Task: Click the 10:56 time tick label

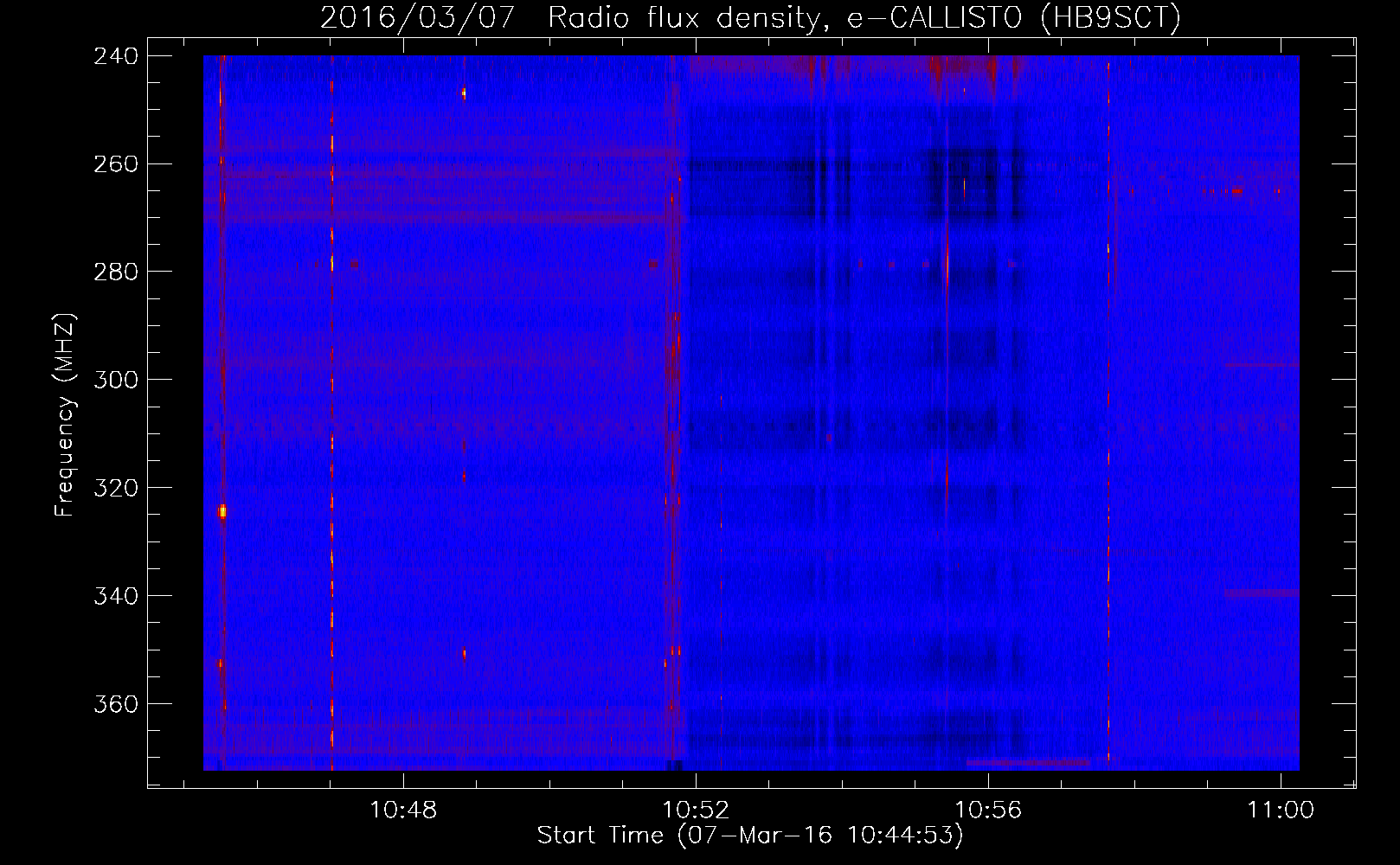Action: tap(988, 811)
